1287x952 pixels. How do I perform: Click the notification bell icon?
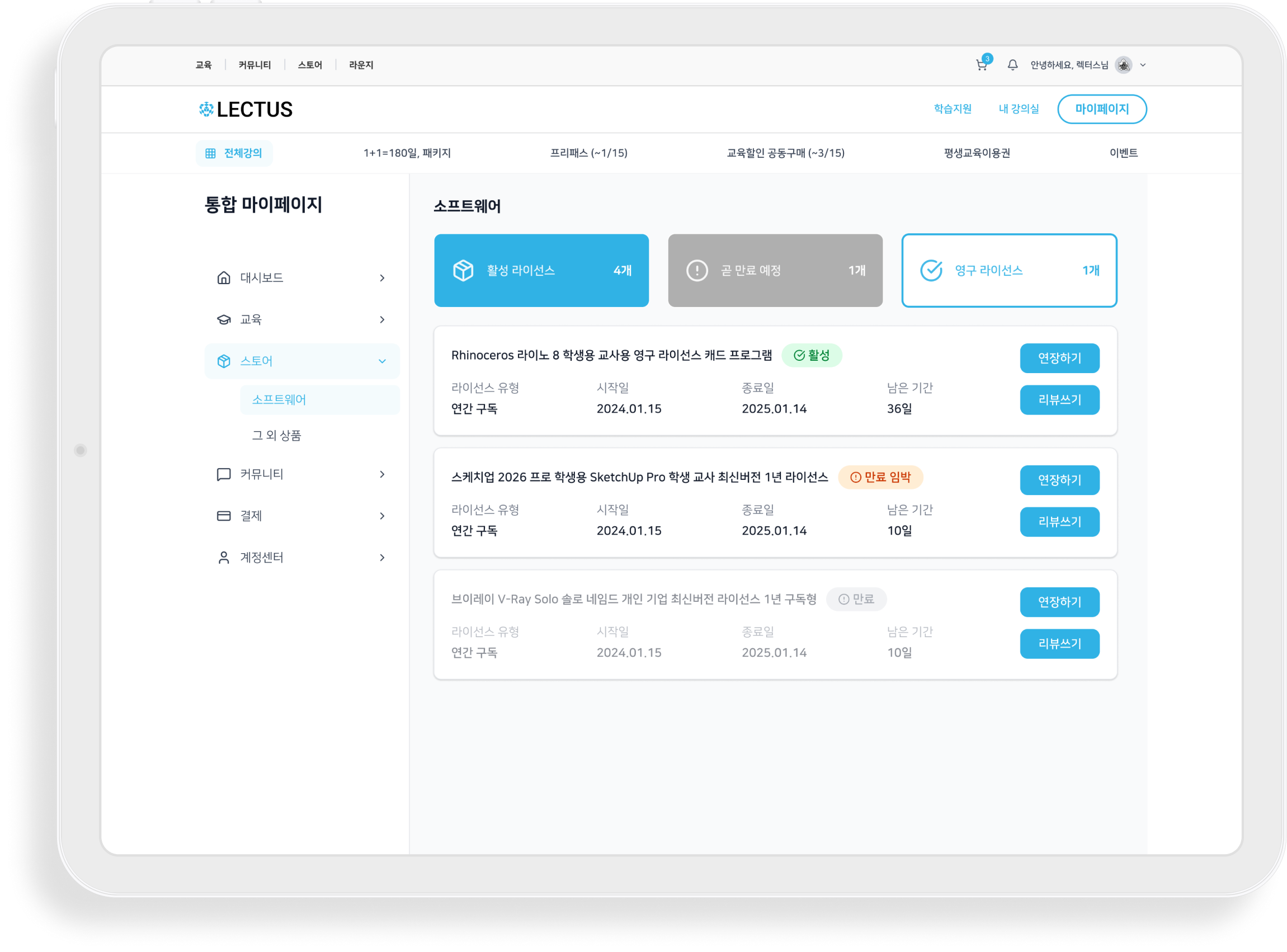coord(1012,65)
